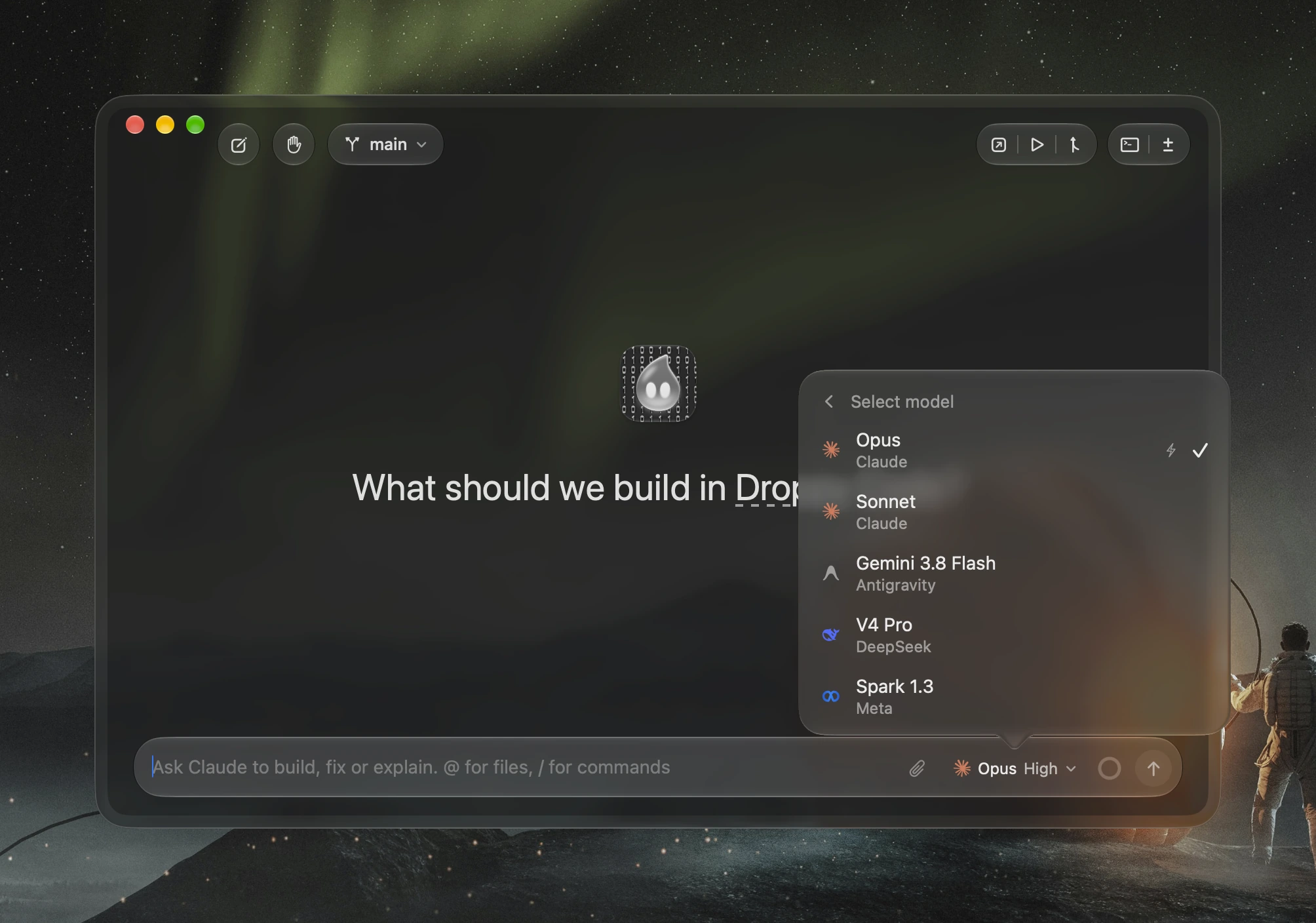
Task: Open the terminal panel icon
Action: click(1130, 144)
